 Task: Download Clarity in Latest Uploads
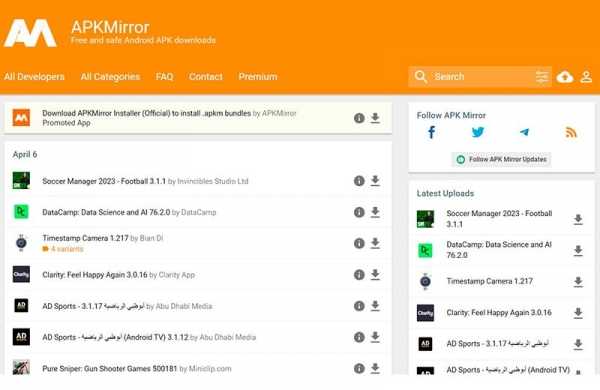point(578,313)
